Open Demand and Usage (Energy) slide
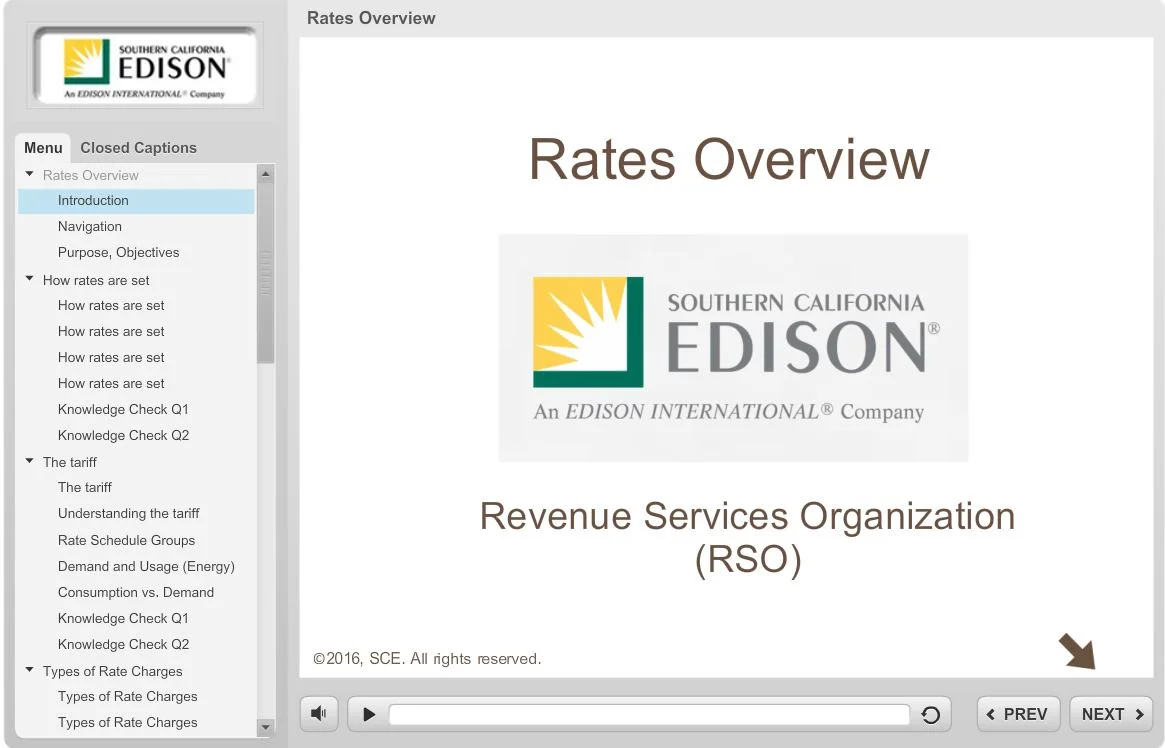Viewport: 1165px width, 748px height. 146,566
